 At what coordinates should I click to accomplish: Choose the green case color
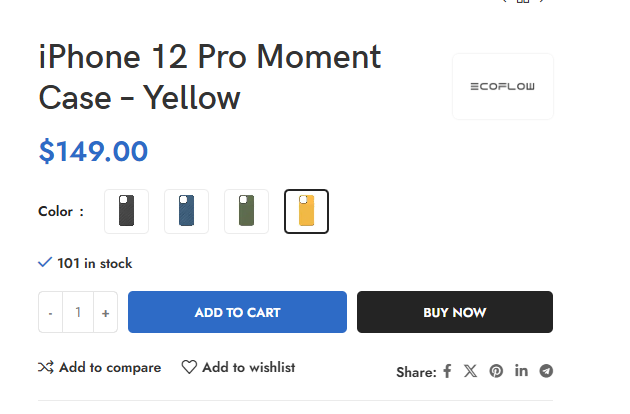(x=246, y=211)
